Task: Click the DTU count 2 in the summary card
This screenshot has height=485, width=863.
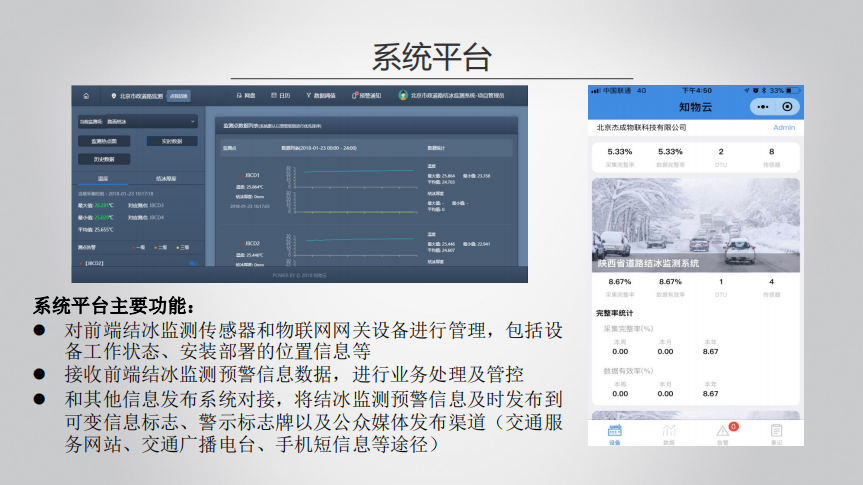Action: coord(721,157)
